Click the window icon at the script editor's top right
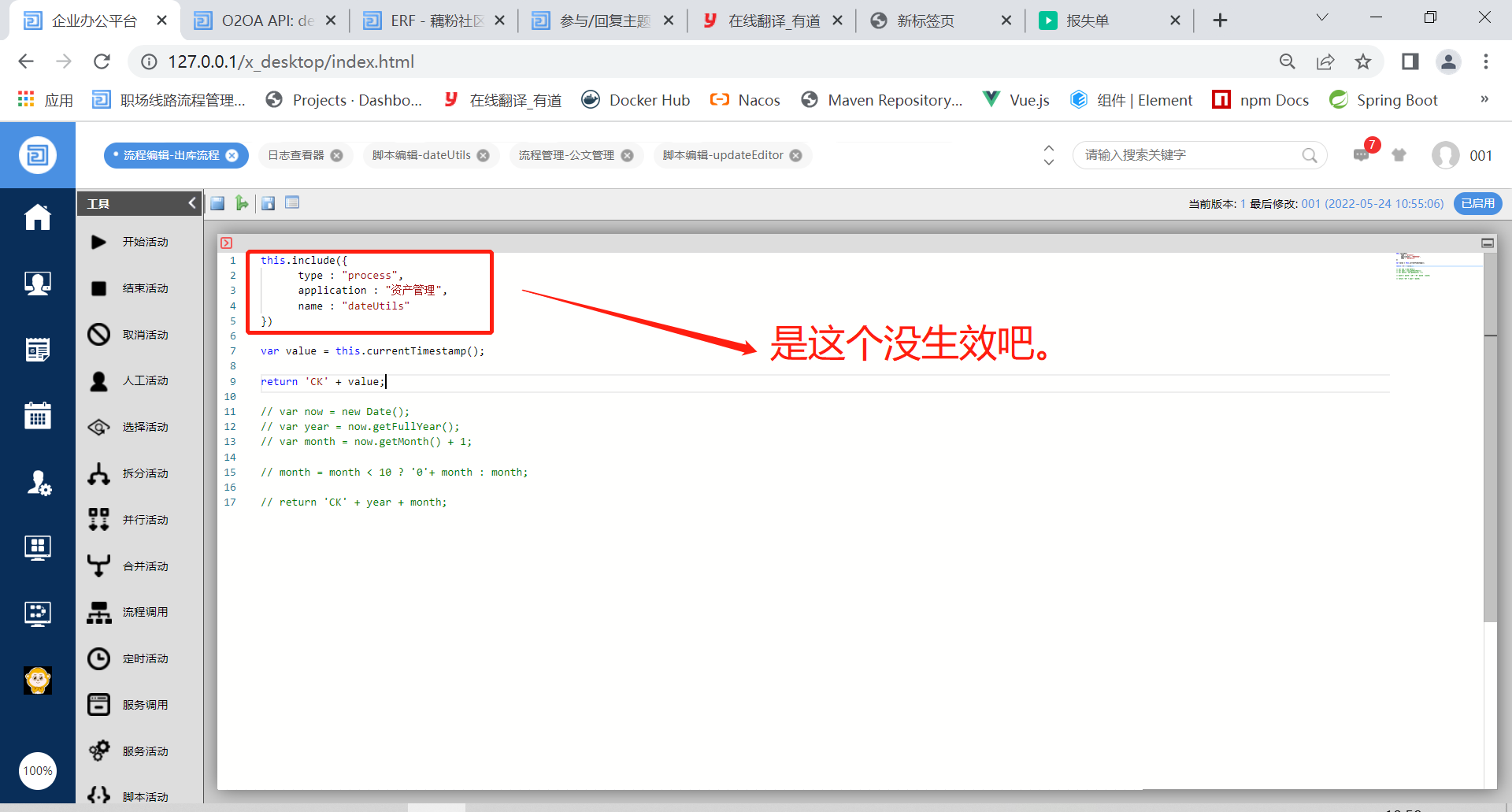The image size is (1512, 812). click(x=1488, y=243)
